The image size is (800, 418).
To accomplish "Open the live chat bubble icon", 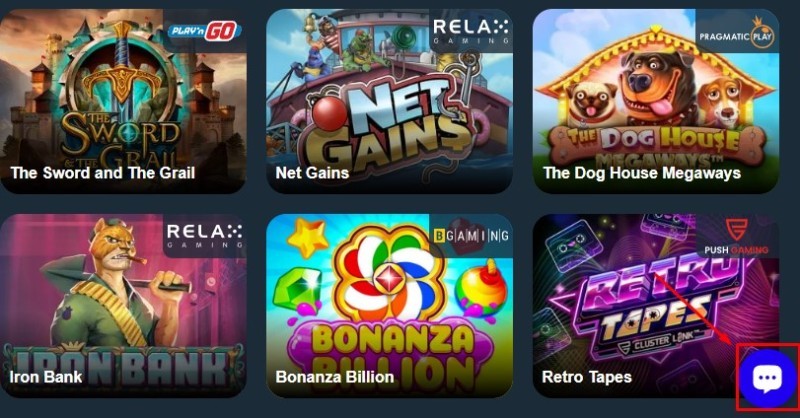I will point(767,378).
